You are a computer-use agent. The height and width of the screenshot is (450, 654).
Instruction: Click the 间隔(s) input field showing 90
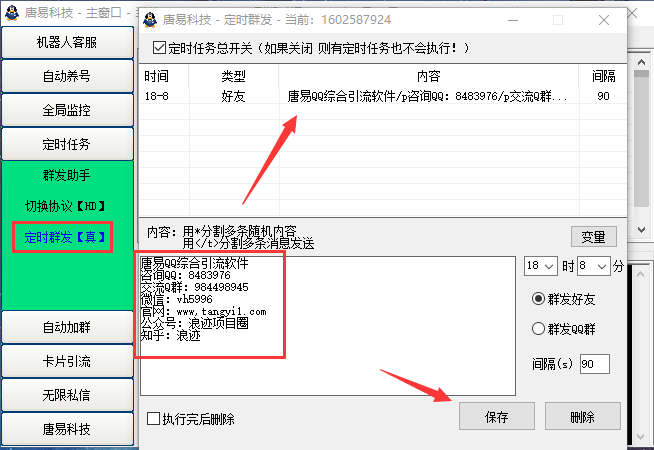(x=595, y=364)
